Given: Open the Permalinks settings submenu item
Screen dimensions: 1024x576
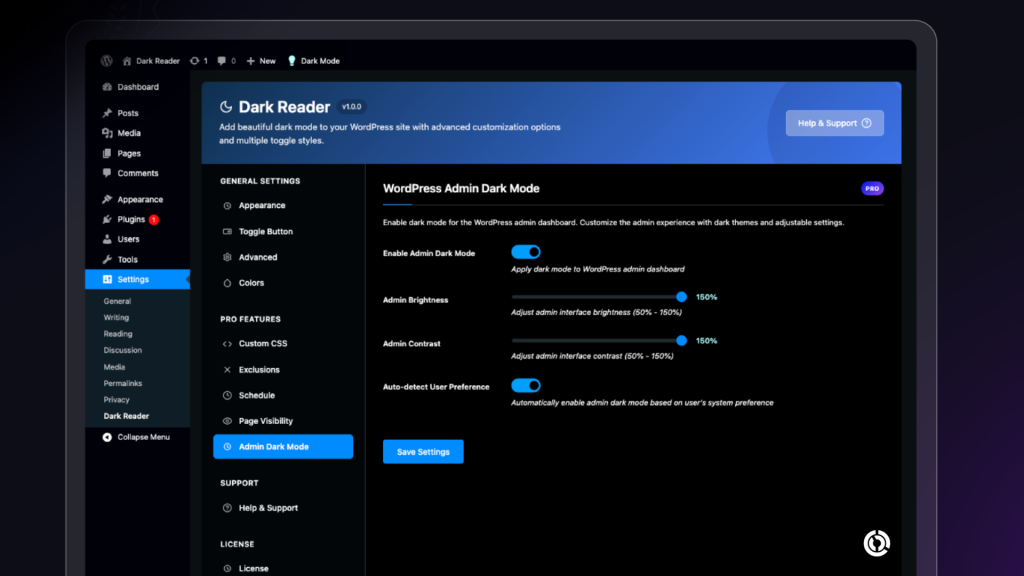Looking at the screenshot, I should [x=122, y=383].
